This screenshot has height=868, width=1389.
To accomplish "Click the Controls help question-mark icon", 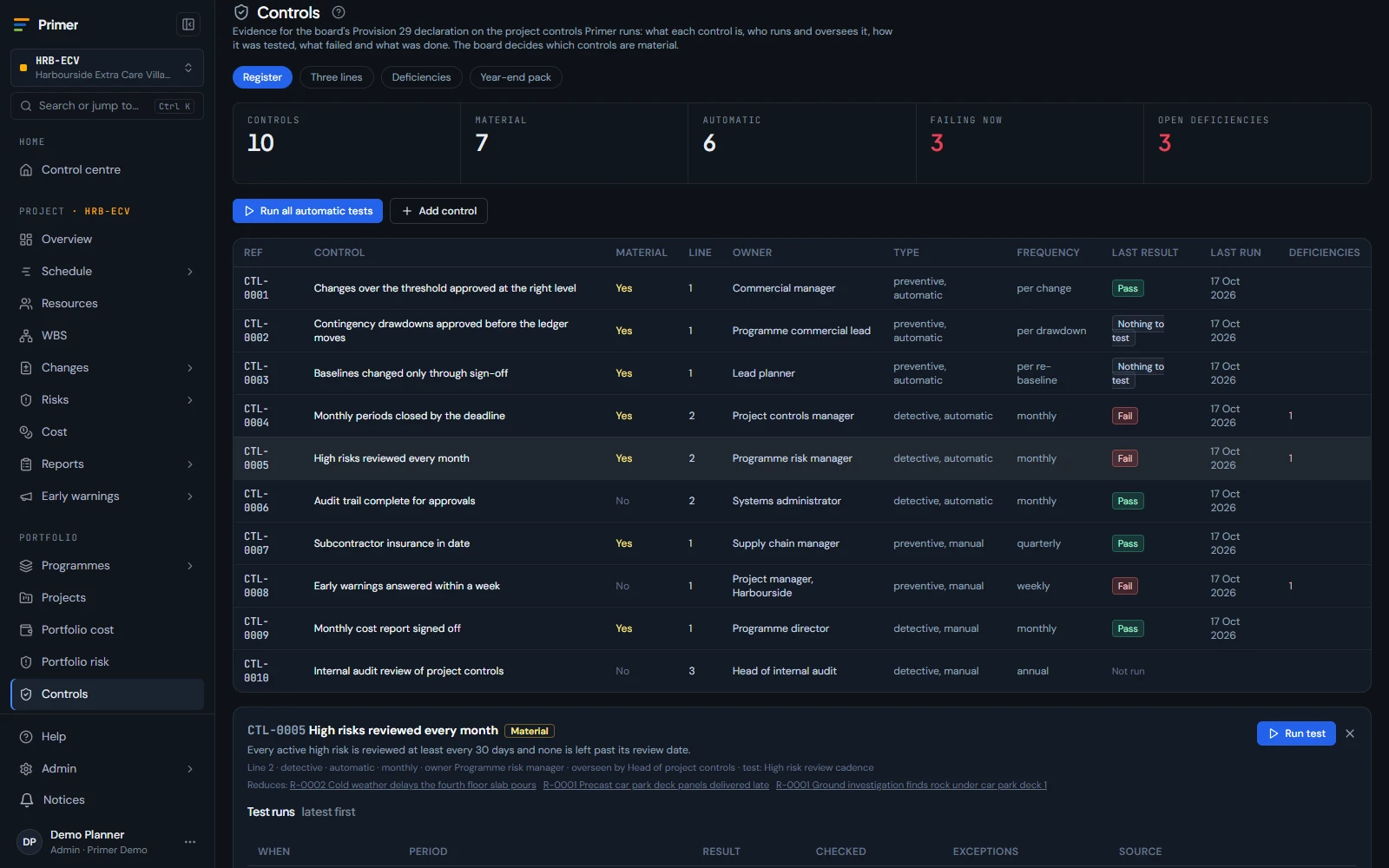I will point(339,12).
